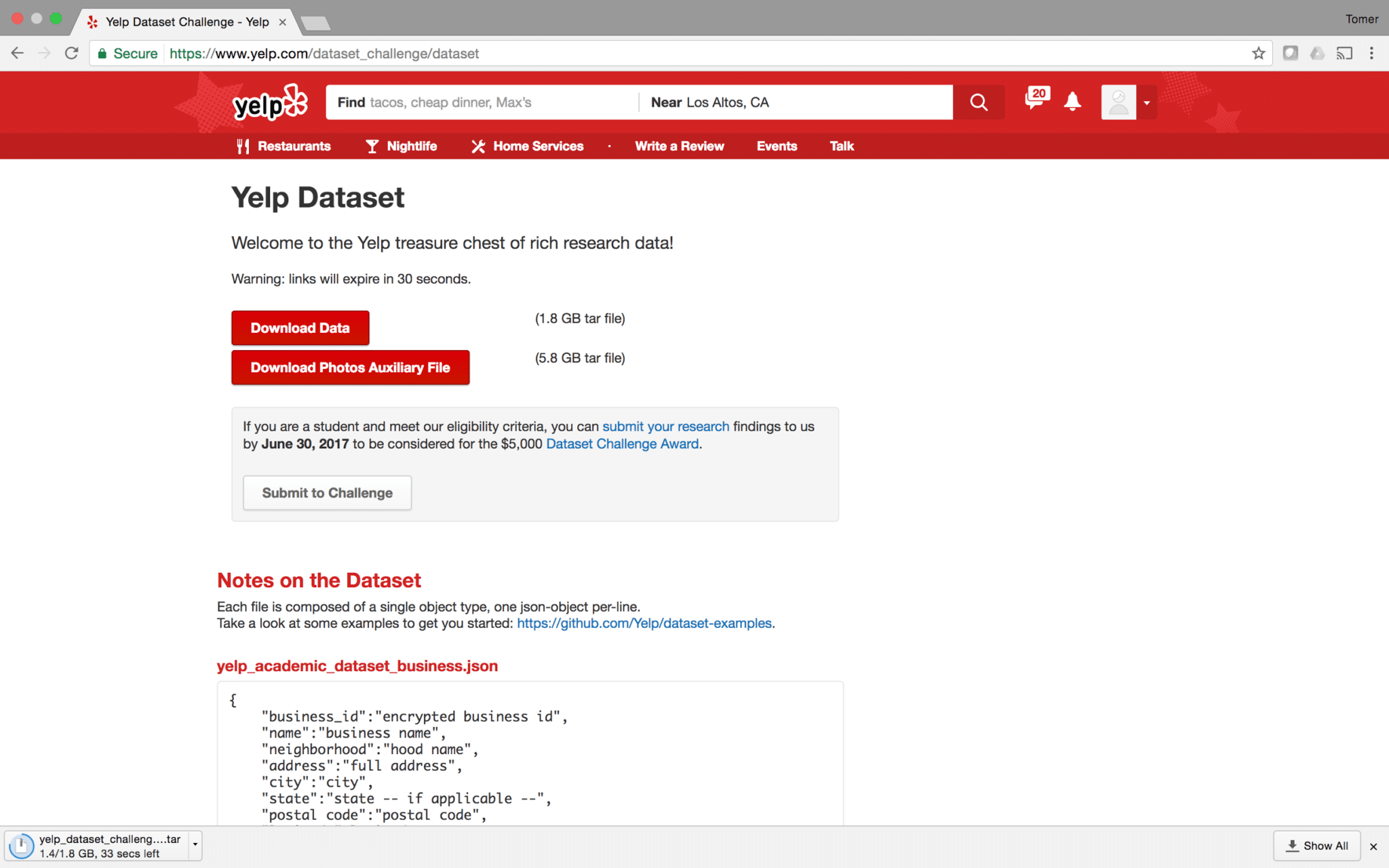Bookmark this page with star icon
1389x868 pixels.
coord(1259,54)
